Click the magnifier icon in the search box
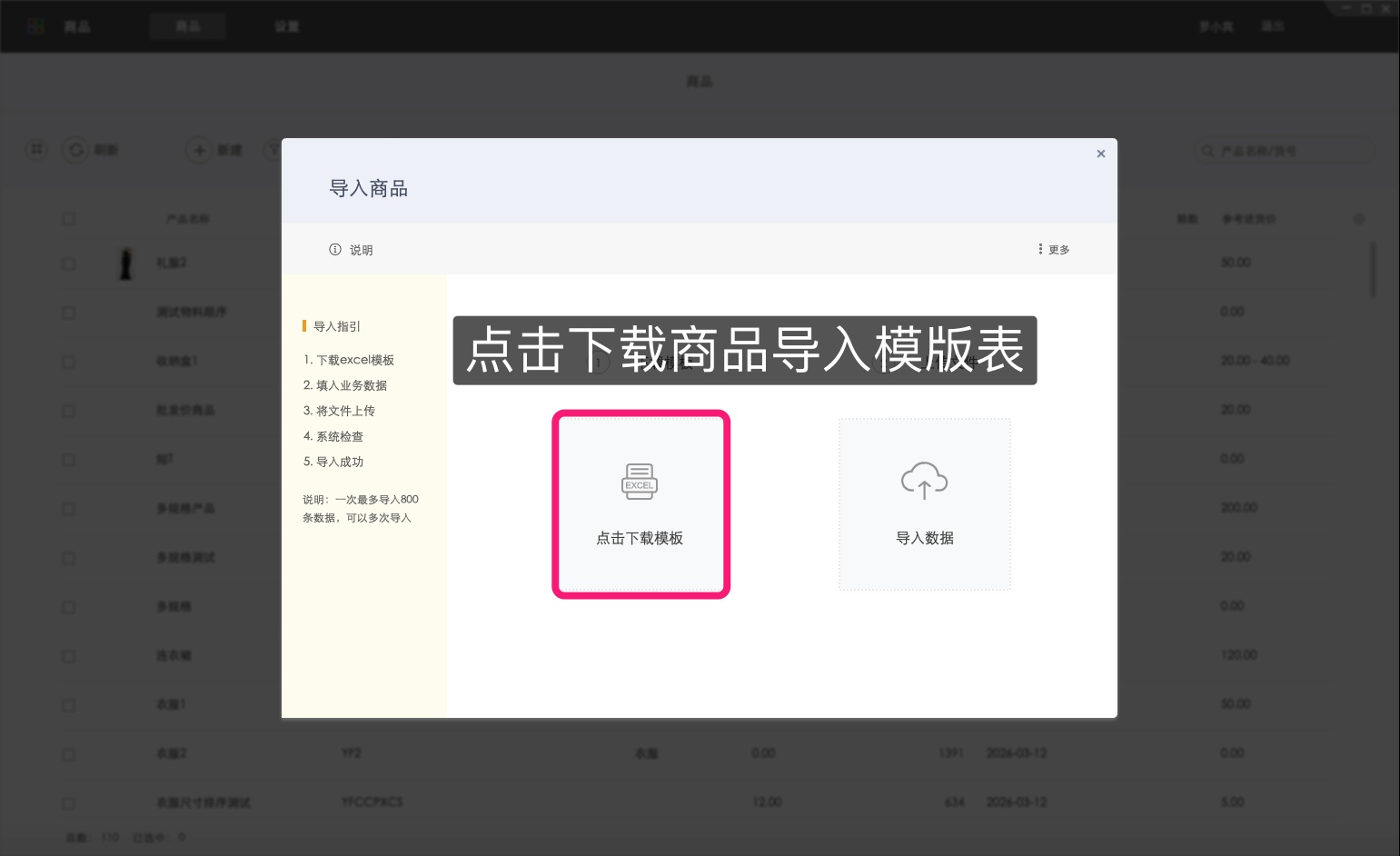 click(1207, 151)
